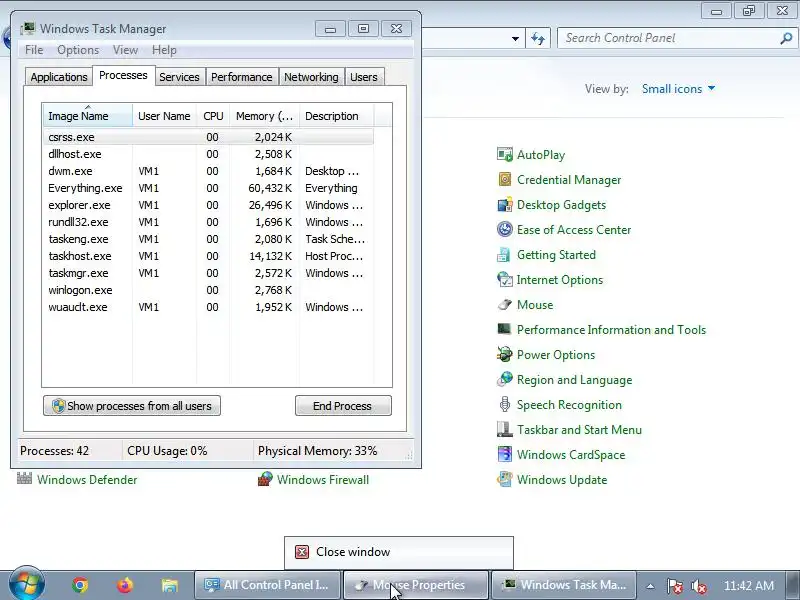This screenshot has height=600, width=800.
Task: Switch to the Applications tab
Action: pos(59,77)
